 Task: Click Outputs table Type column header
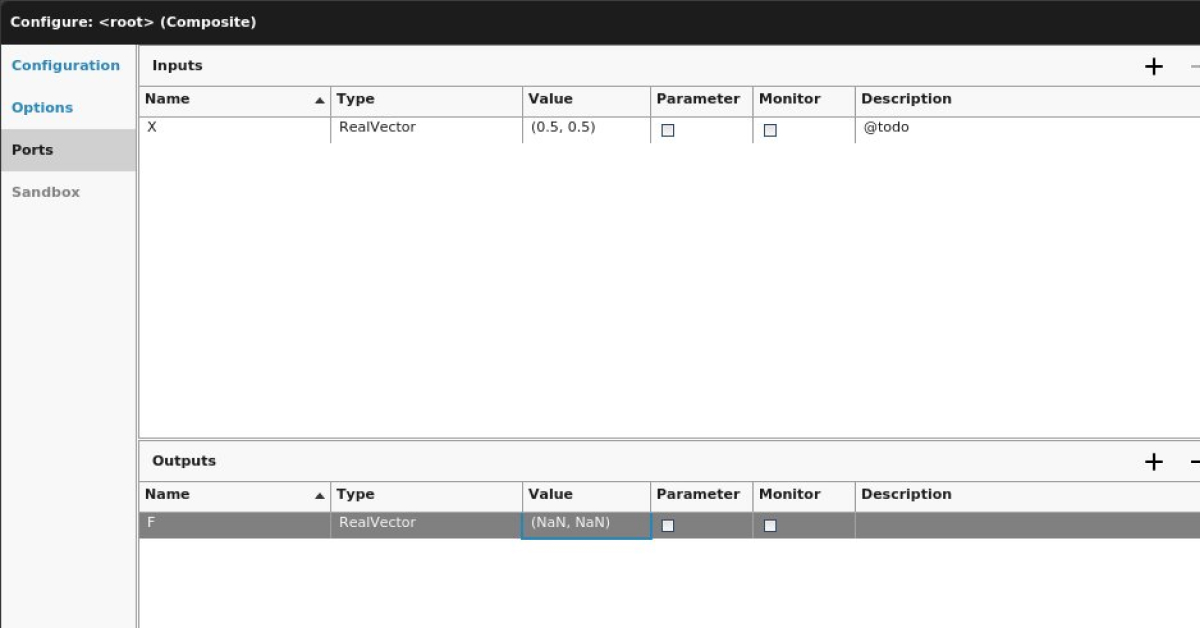pos(426,494)
